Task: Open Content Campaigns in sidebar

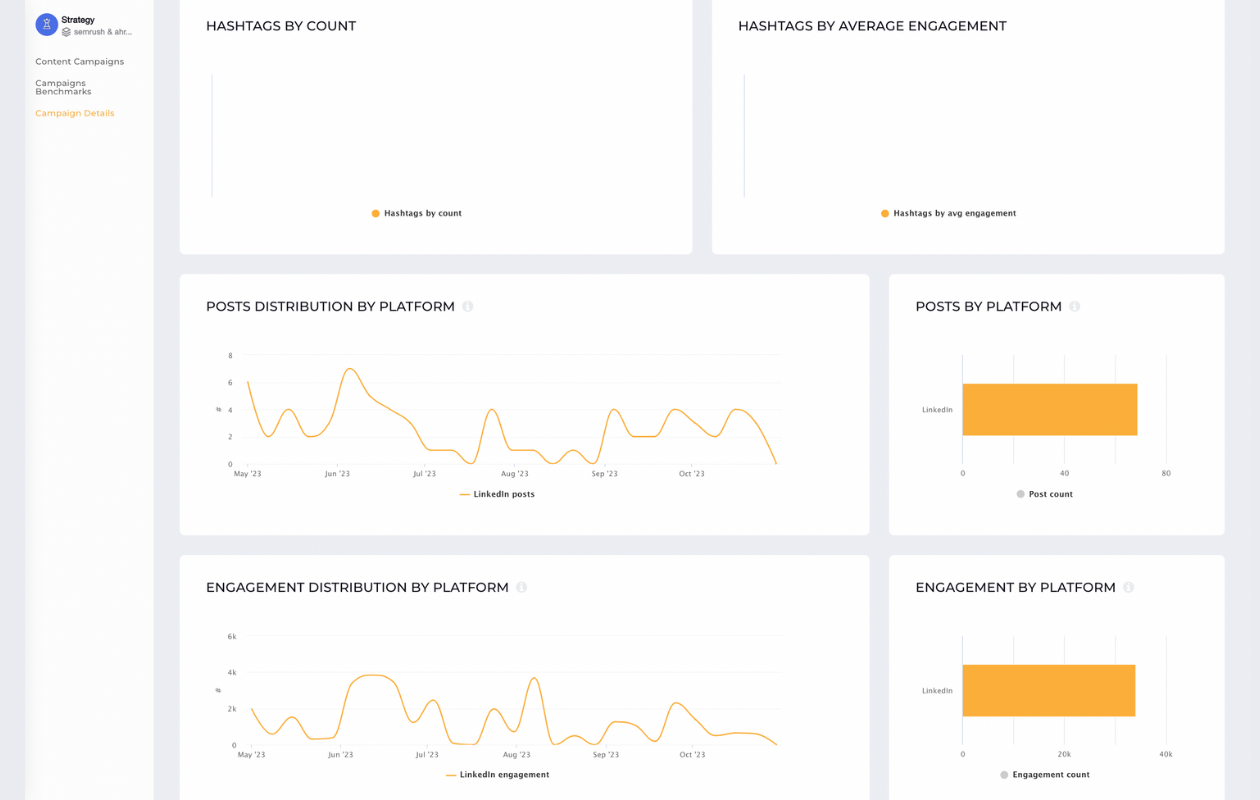Action: pos(80,62)
